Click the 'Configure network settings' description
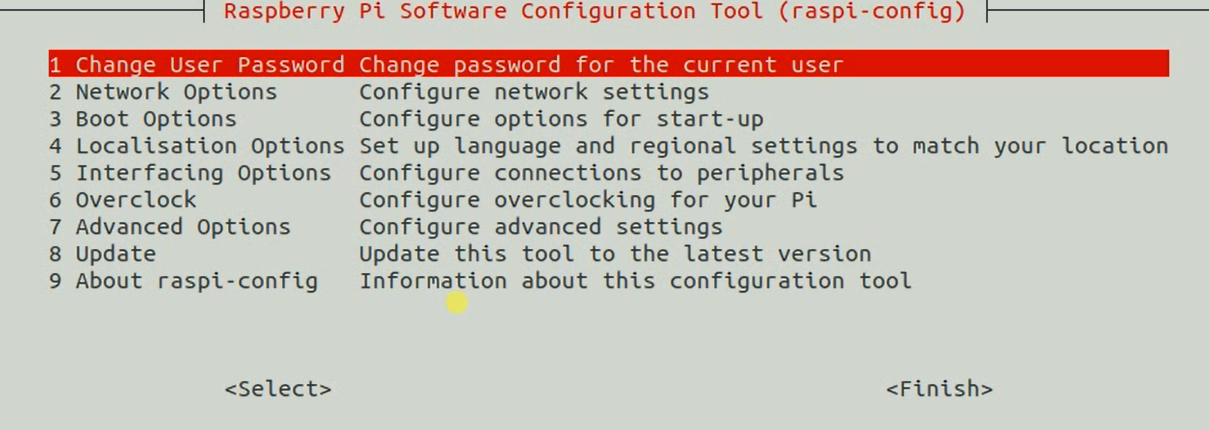This screenshot has width=1209, height=430. click(x=534, y=92)
